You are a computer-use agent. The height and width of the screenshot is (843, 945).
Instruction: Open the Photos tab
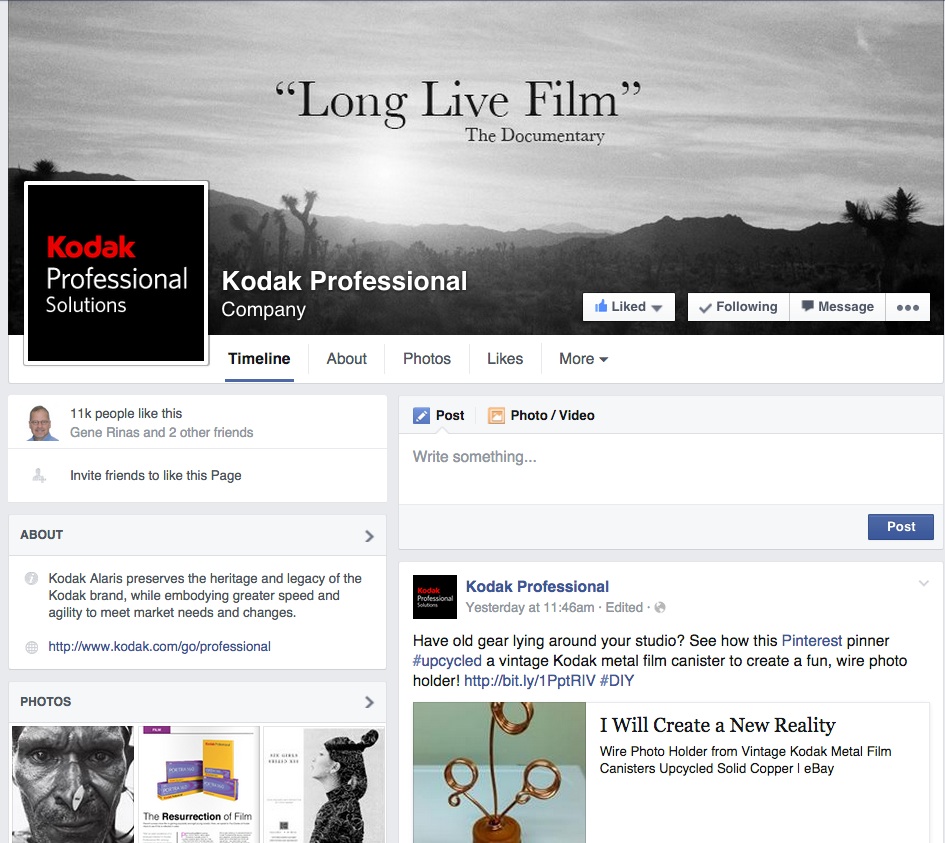[427, 359]
